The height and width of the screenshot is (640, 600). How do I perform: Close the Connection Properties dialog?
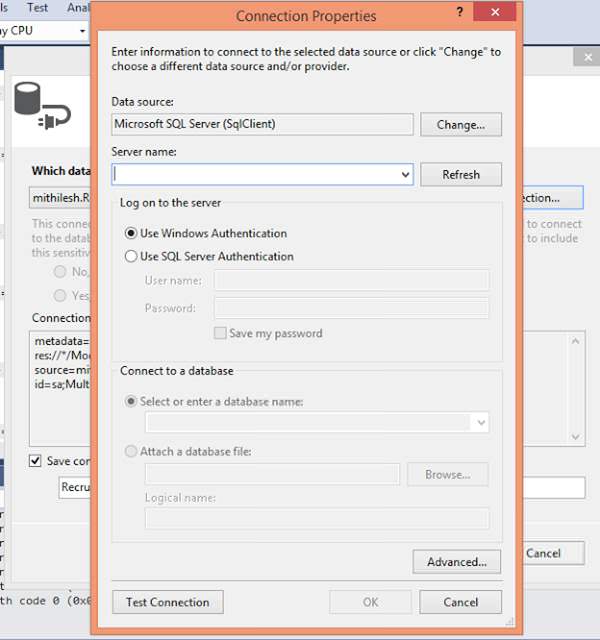[495, 12]
